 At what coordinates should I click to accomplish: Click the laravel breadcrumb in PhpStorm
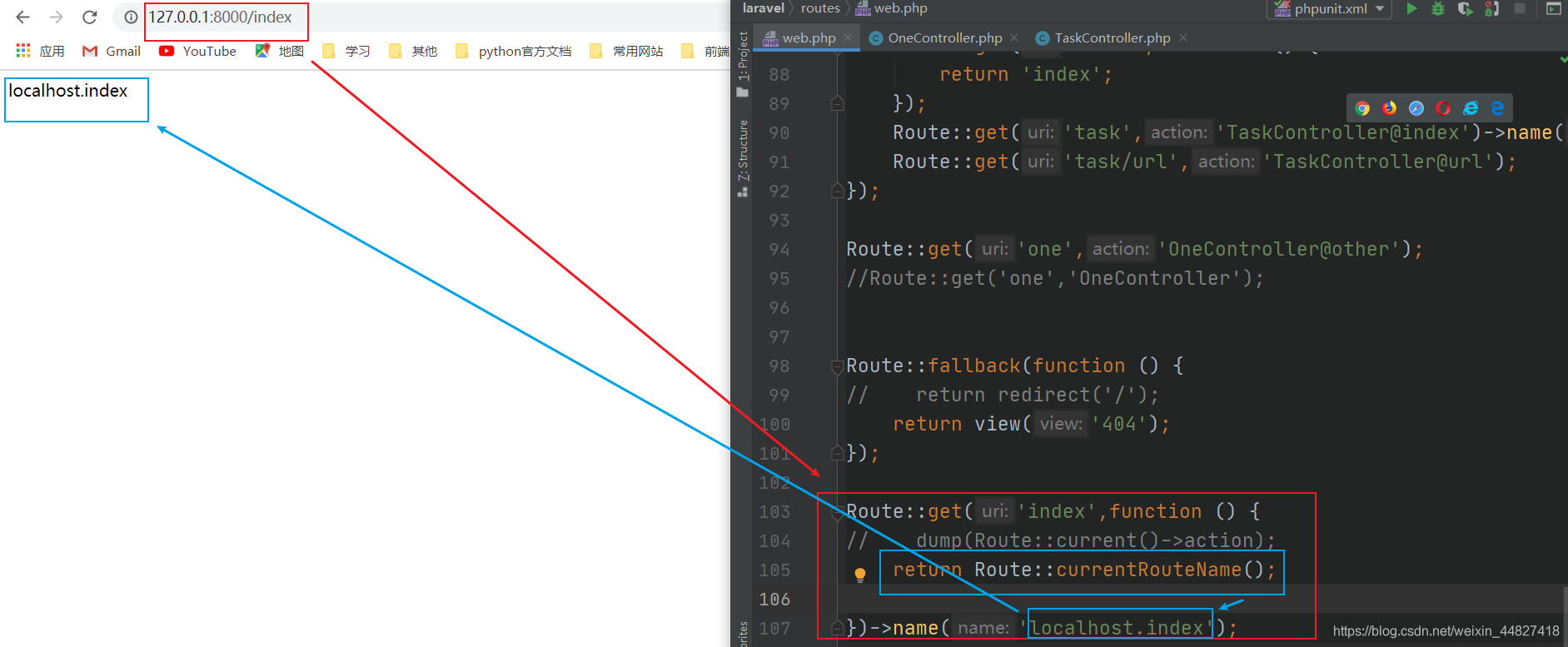[x=764, y=7]
